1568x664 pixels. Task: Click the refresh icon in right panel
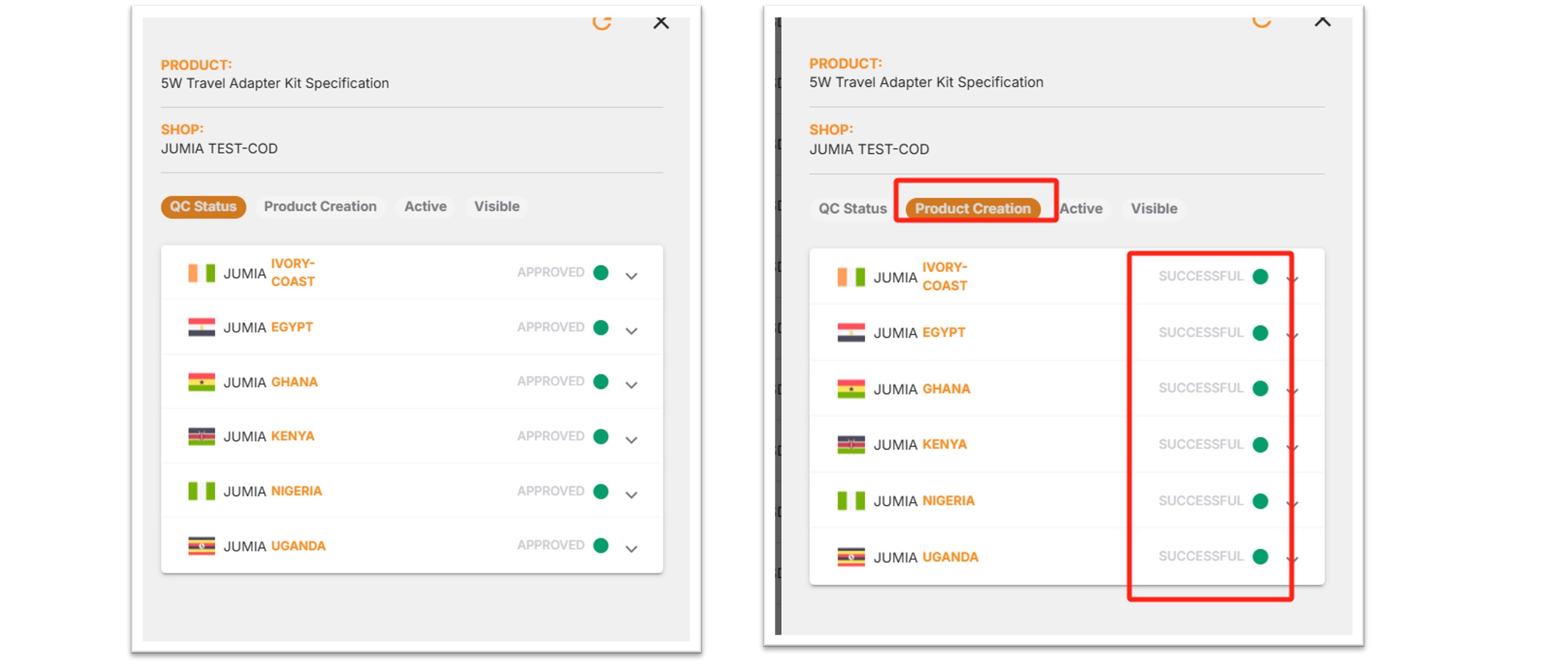click(1261, 22)
